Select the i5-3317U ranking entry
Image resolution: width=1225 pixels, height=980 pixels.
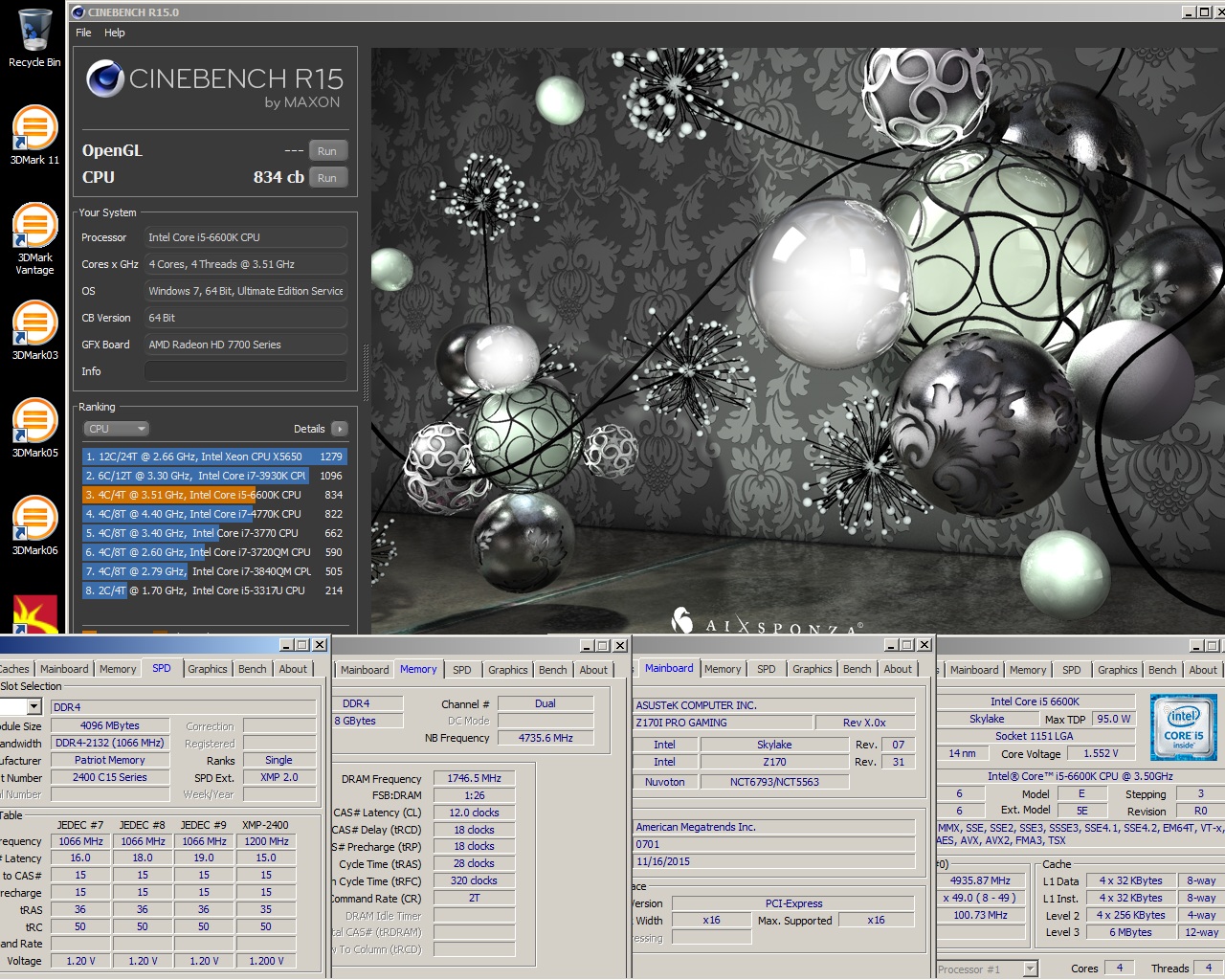point(214,590)
